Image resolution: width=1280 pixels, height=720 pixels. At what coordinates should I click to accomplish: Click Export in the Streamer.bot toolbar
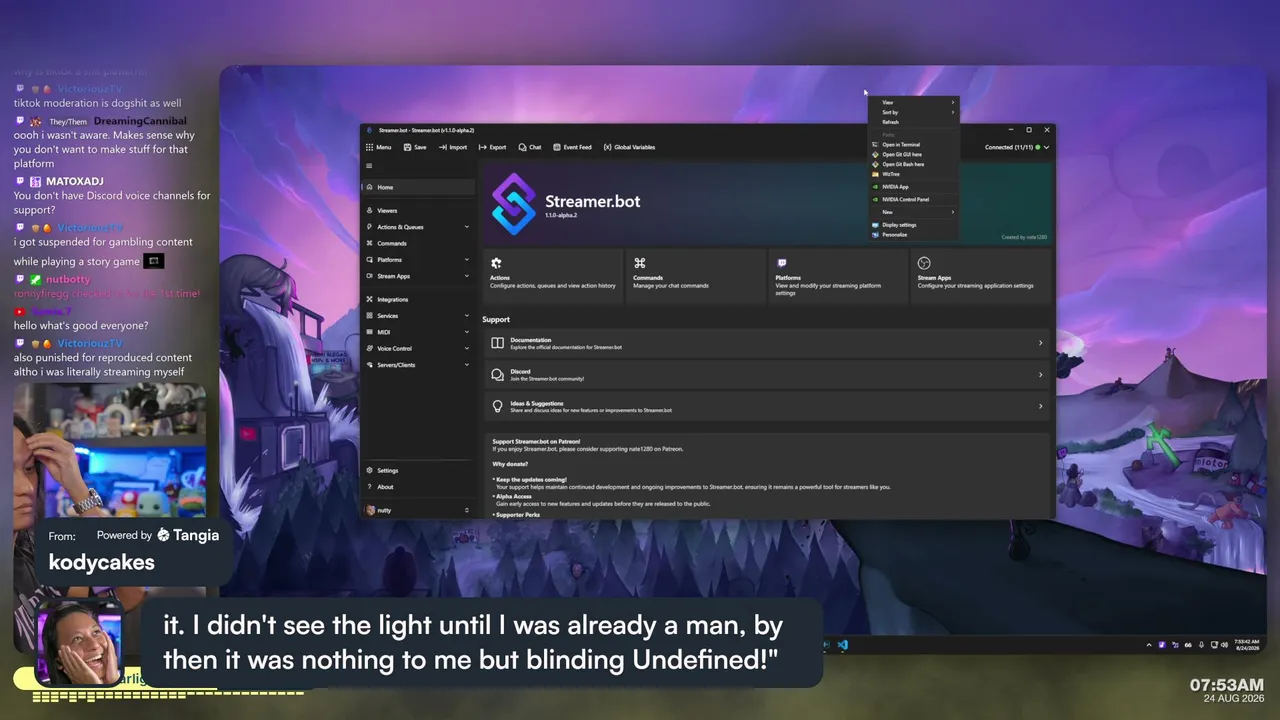tap(493, 147)
